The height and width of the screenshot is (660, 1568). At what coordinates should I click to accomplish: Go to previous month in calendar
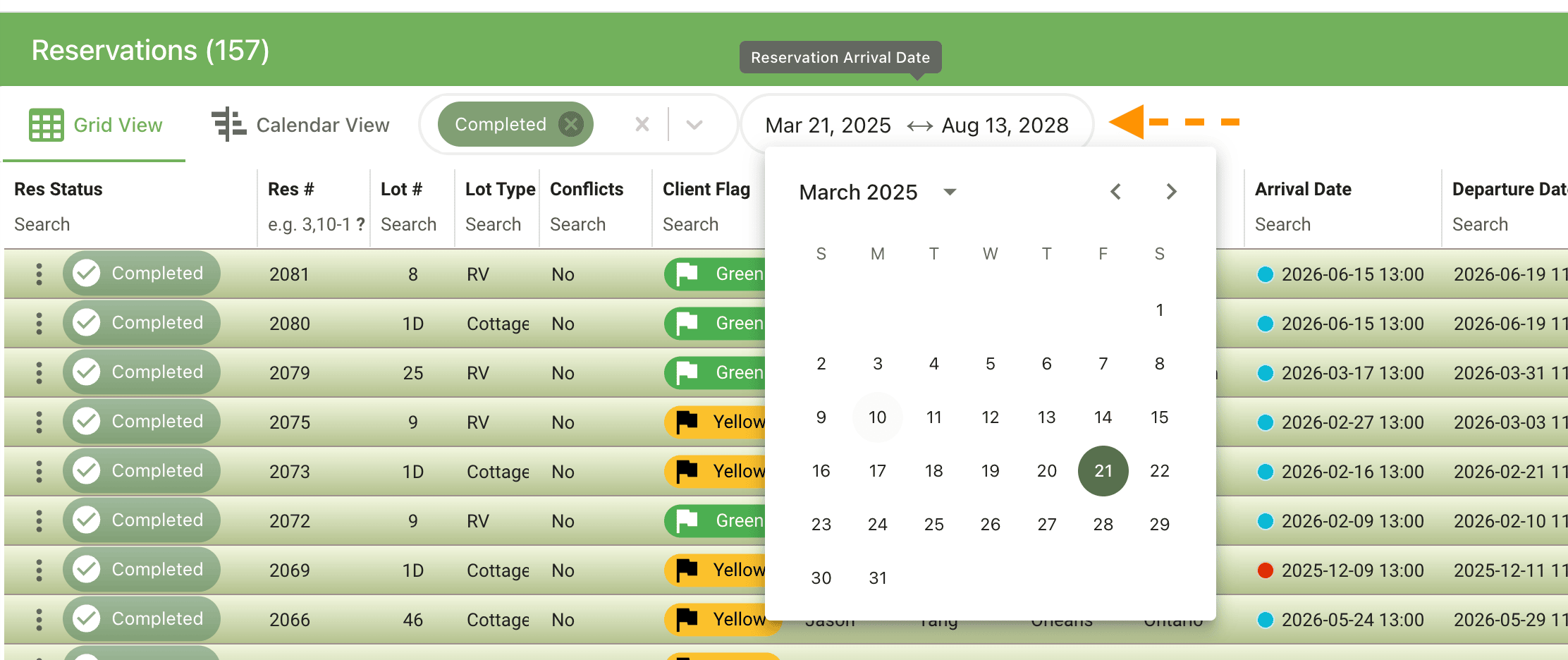(1115, 192)
